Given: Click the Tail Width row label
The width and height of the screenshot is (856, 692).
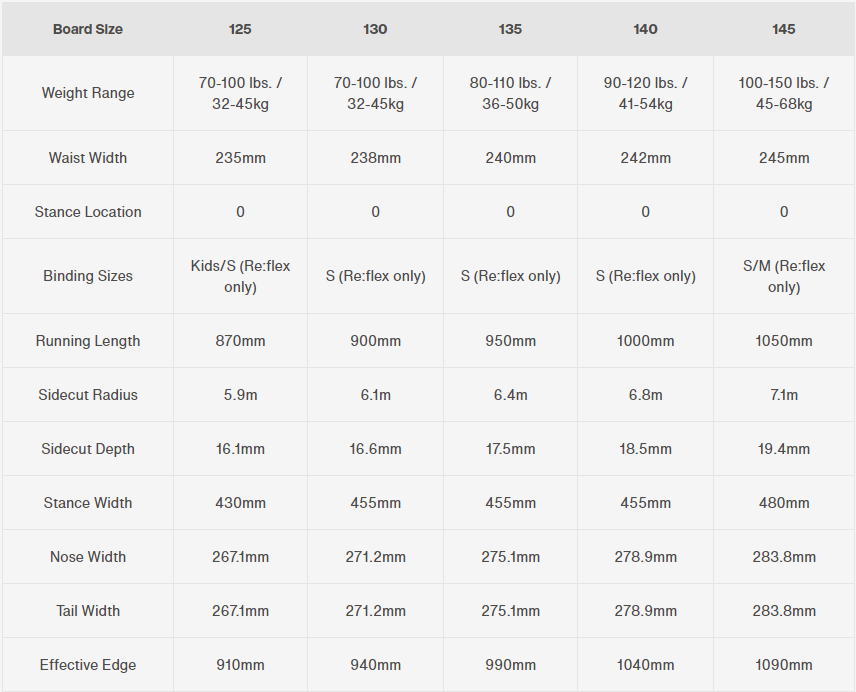Looking at the screenshot, I should click(x=88, y=611).
